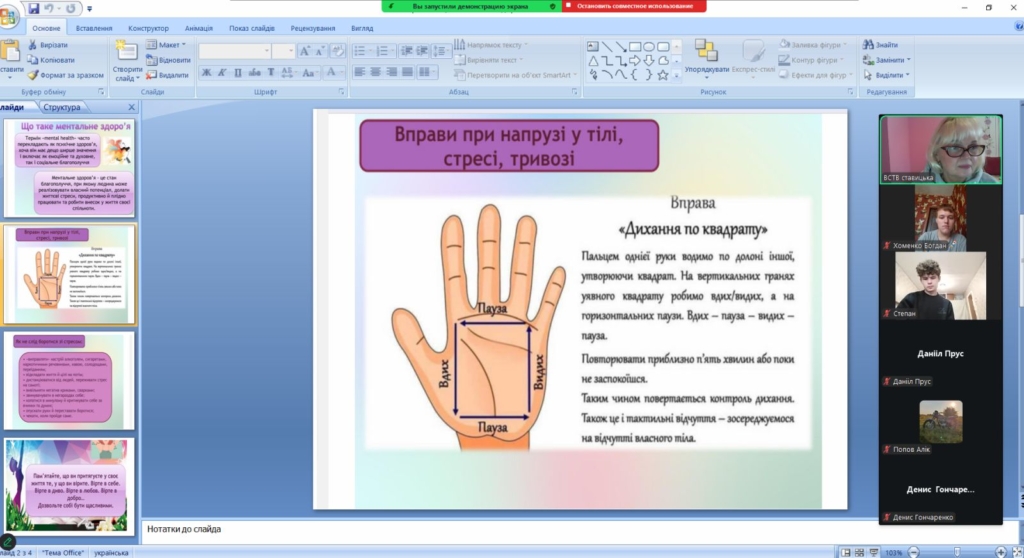The image size is (1024, 558).
Task: Click the Find (Знайти) binoculars icon
Action: pos(867,45)
